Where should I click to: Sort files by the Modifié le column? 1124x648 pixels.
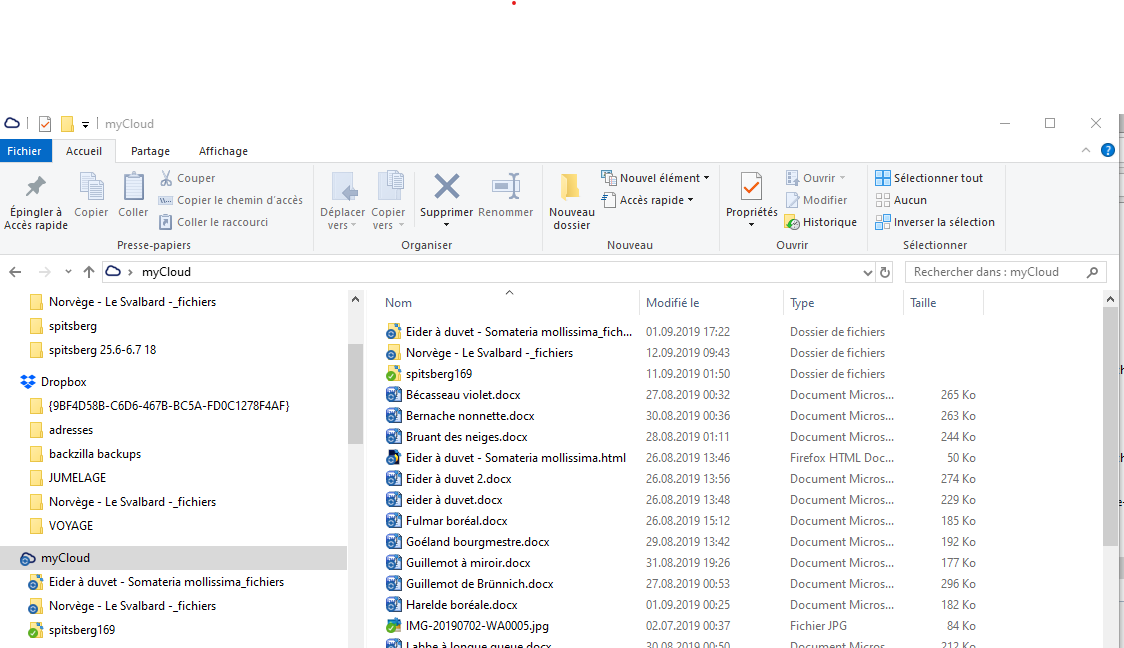tap(673, 303)
